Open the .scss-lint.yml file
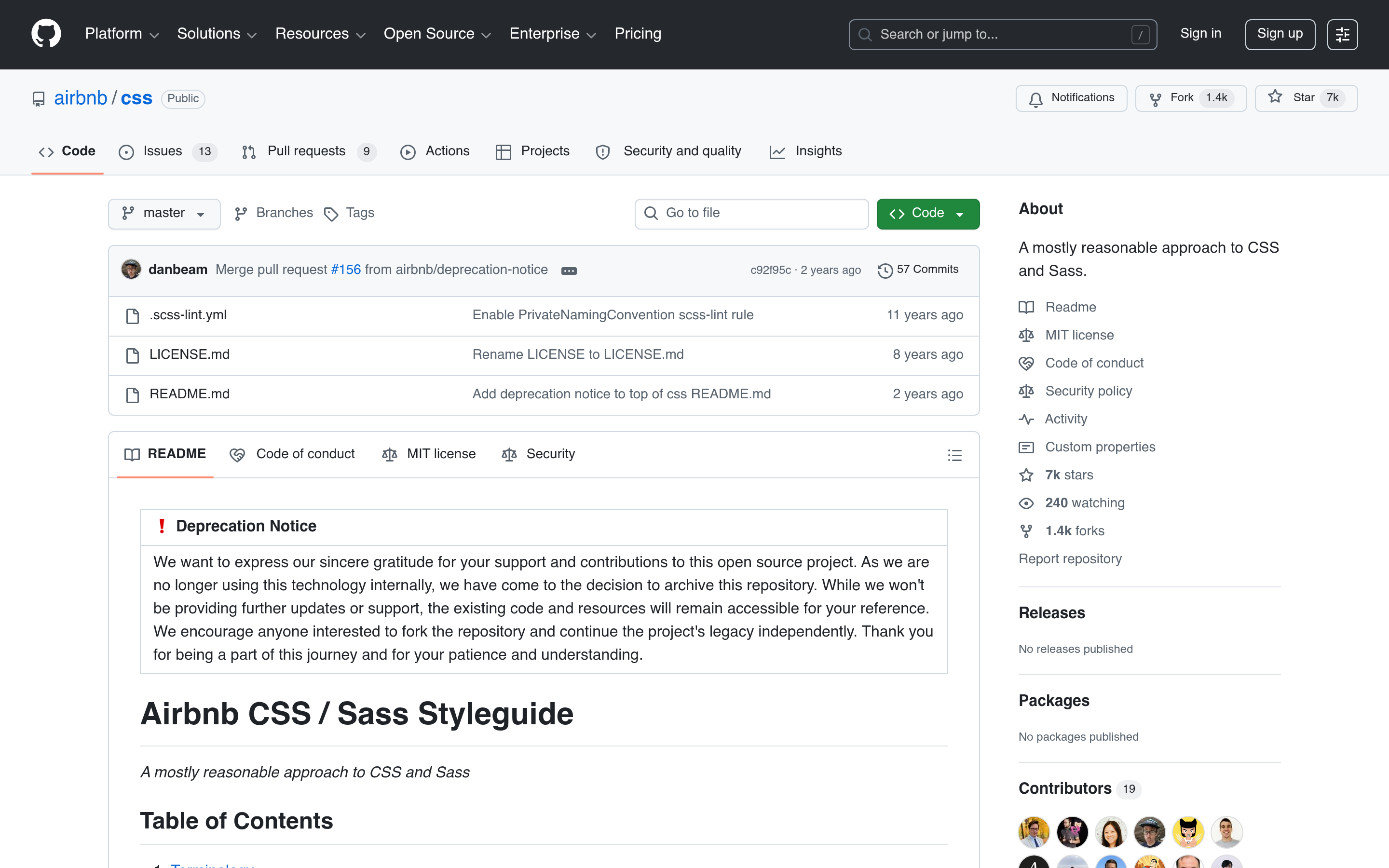1389x868 pixels. (188, 315)
